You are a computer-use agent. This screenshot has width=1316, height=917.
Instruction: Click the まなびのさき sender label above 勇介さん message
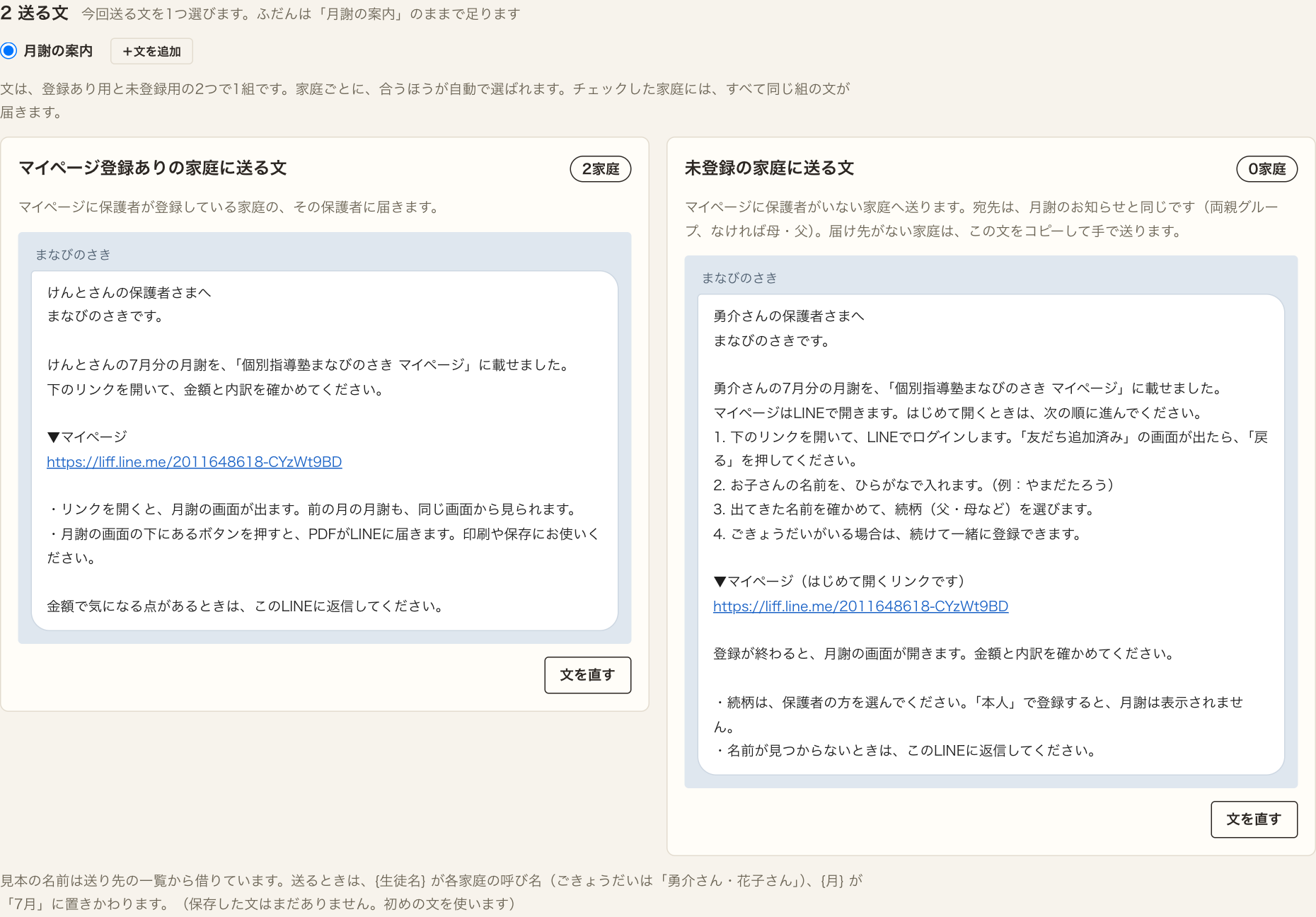tap(739, 278)
